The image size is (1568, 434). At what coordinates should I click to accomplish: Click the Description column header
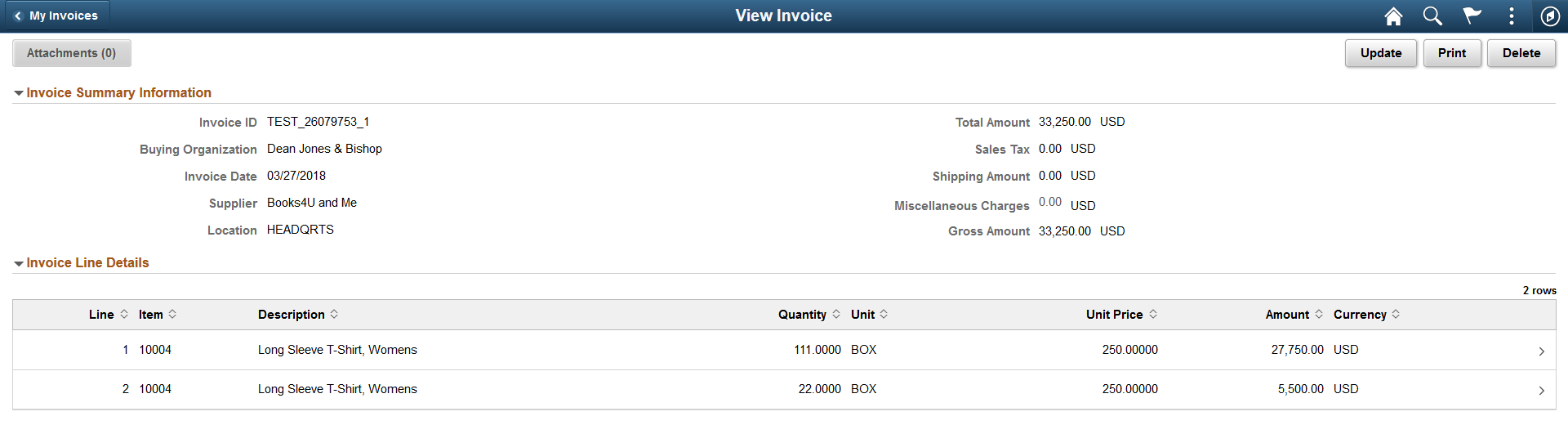click(292, 315)
